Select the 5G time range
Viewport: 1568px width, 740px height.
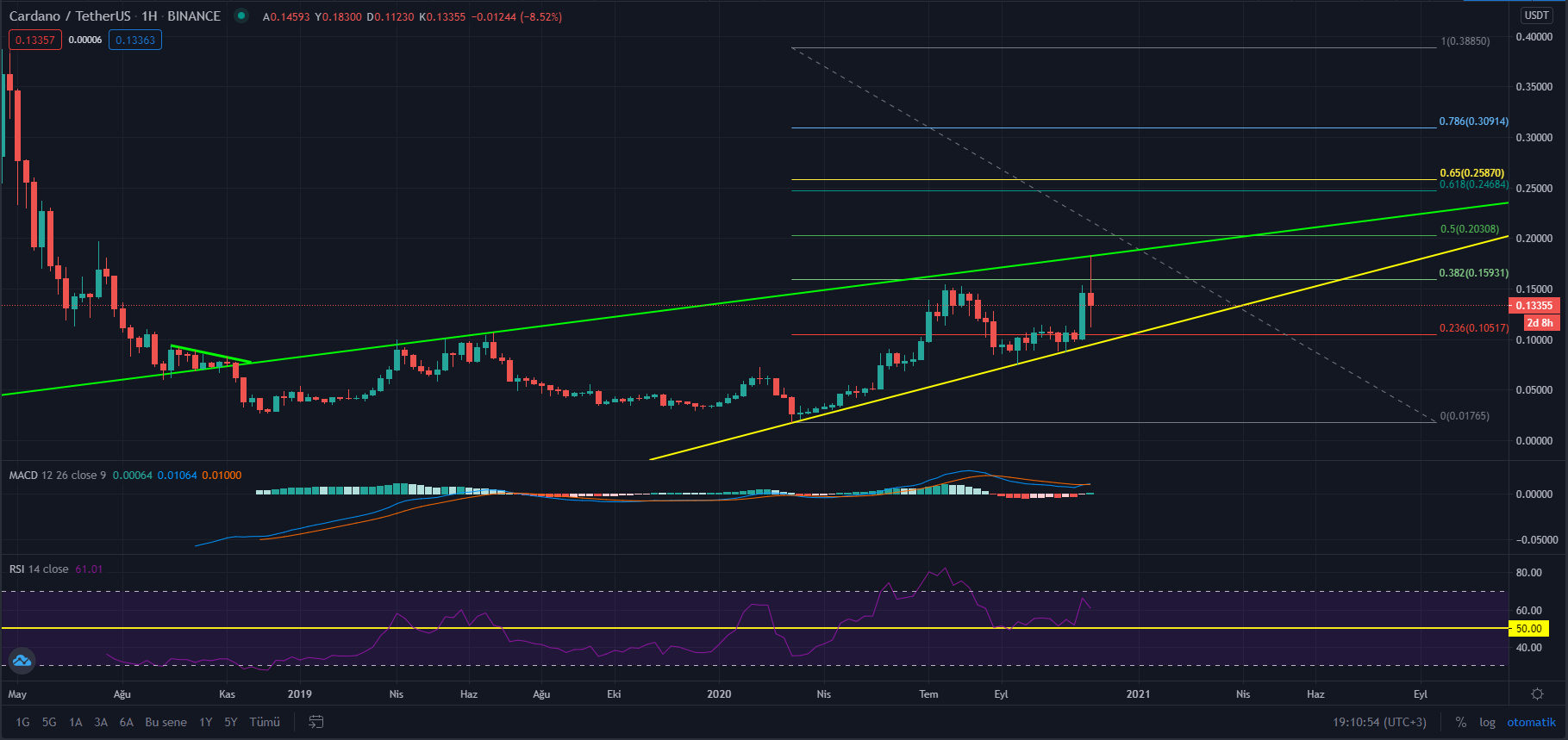(x=49, y=722)
